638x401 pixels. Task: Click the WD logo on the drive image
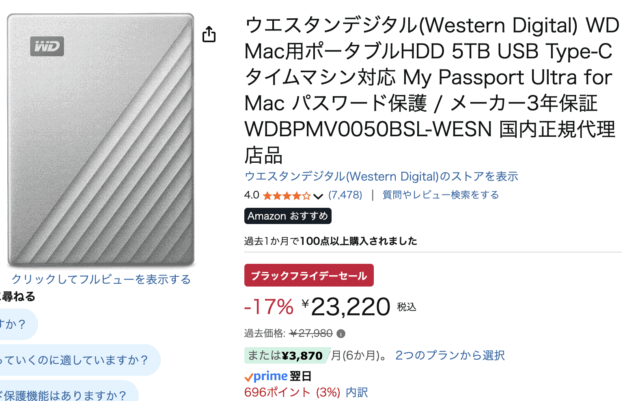tap(47, 45)
